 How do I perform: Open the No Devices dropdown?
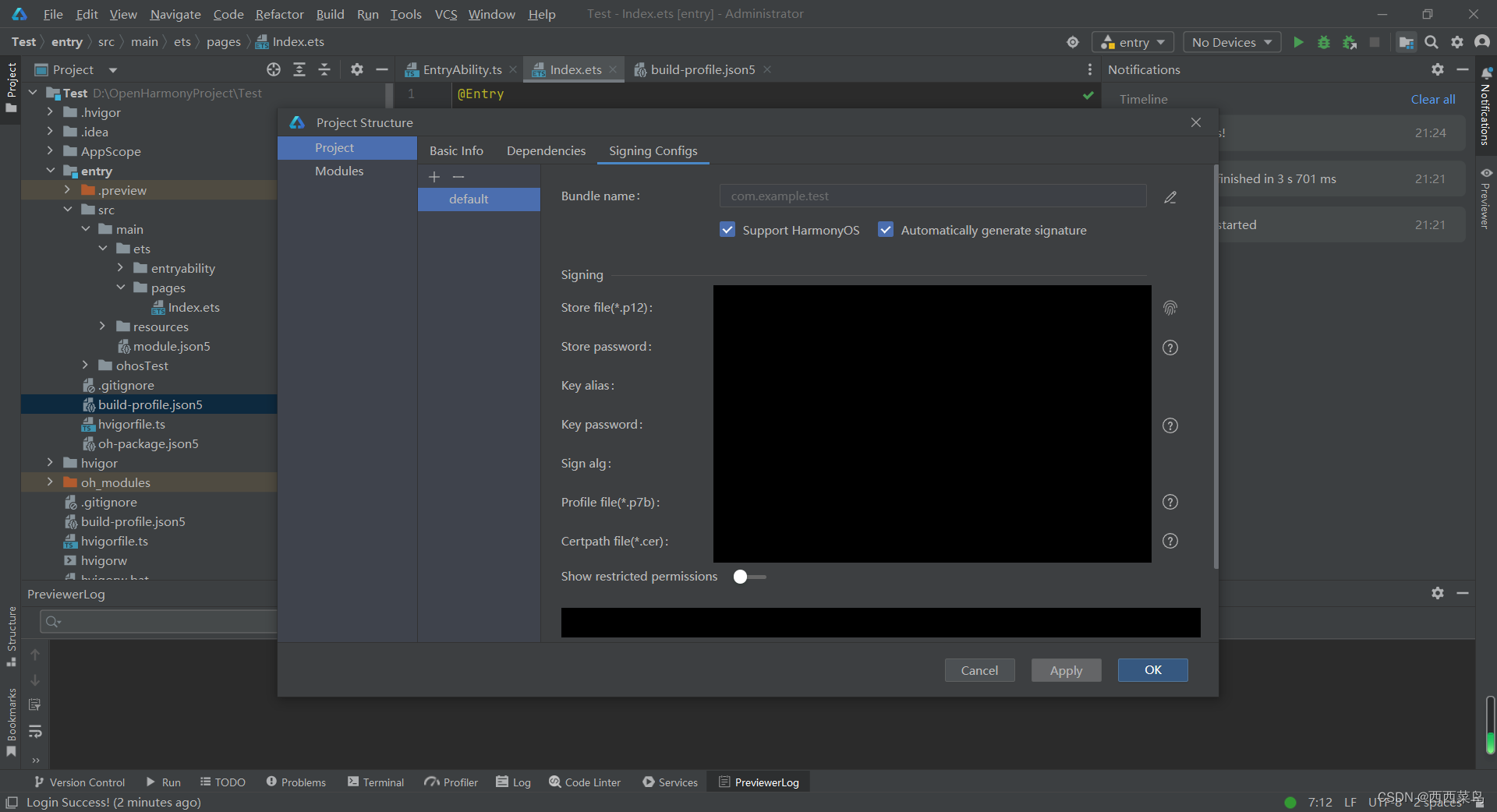1232,42
